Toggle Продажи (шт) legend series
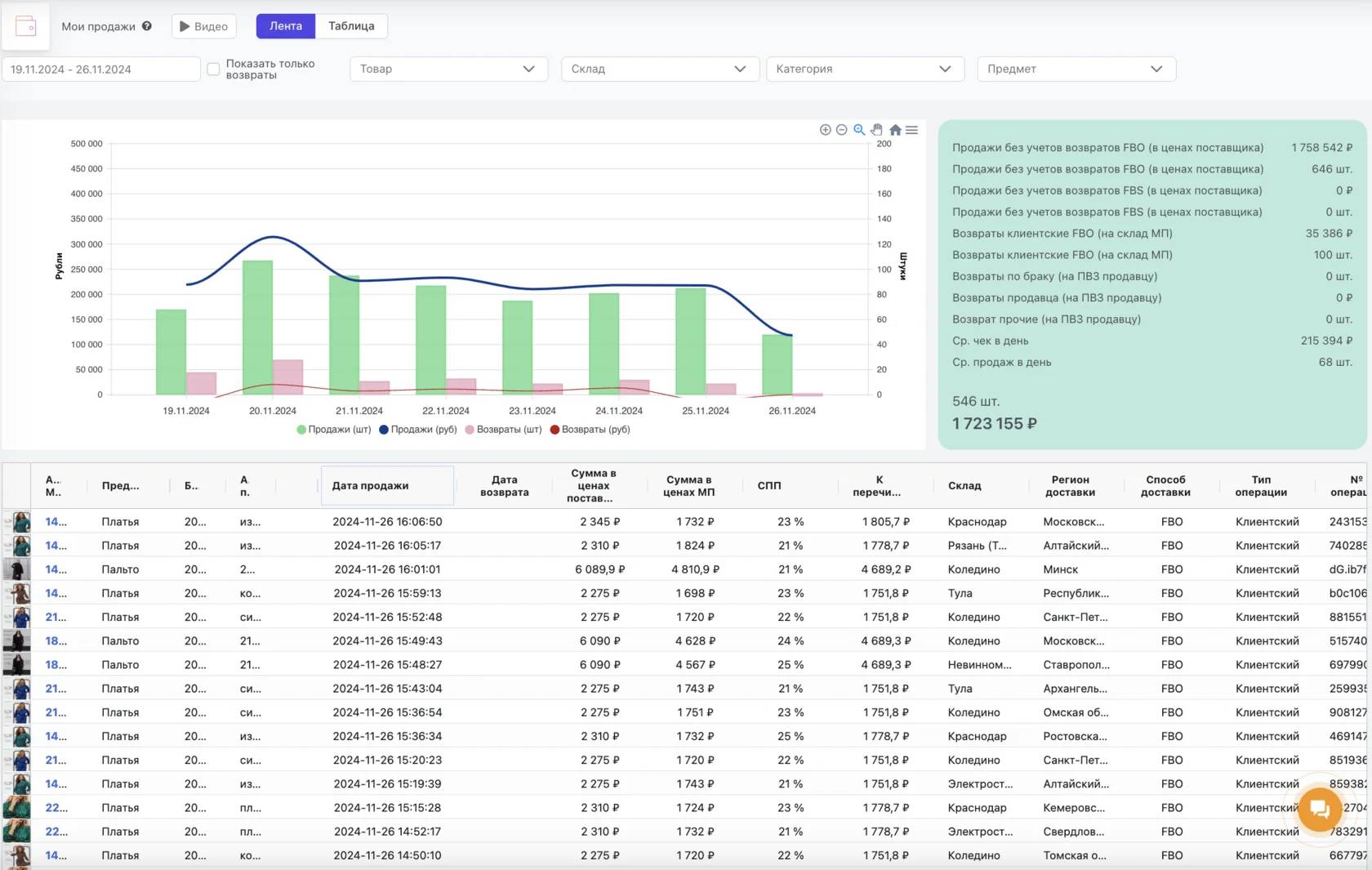This screenshot has height=870, width=1372. pos(334,430)
